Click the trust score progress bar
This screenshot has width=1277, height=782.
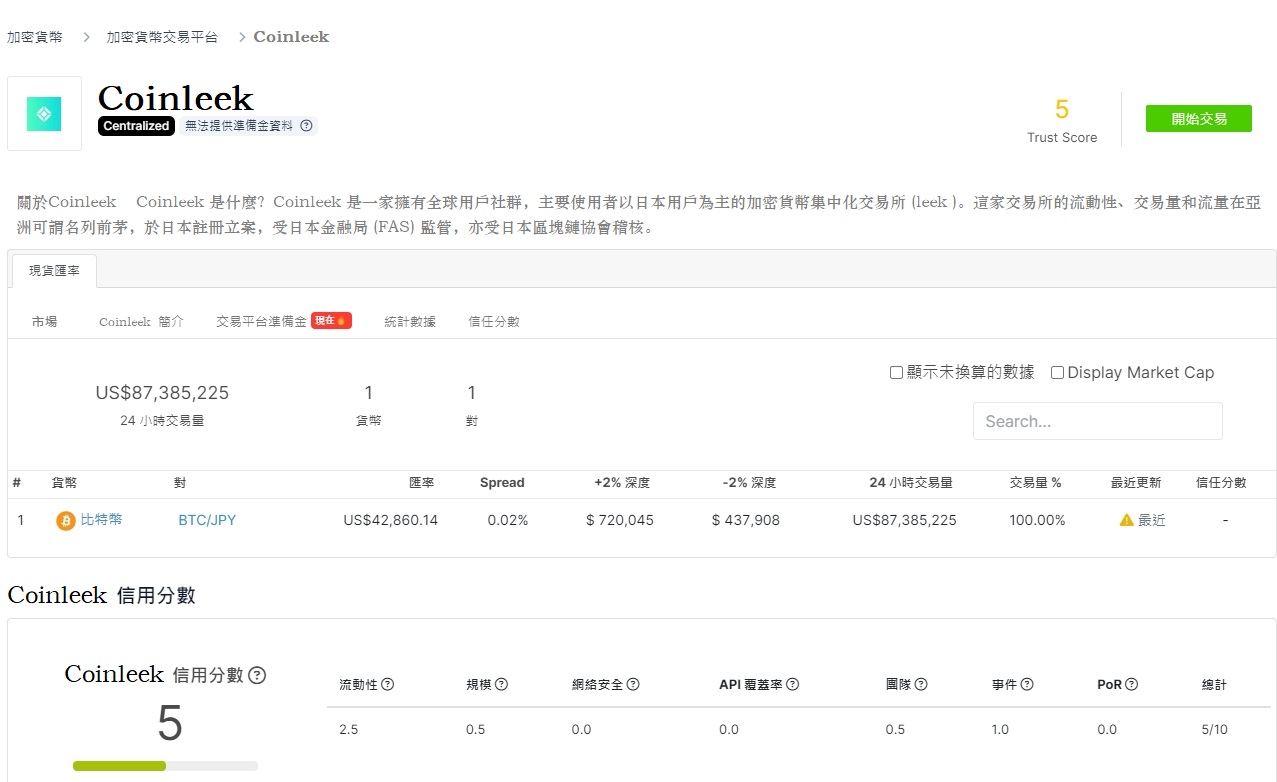point(165,766)
